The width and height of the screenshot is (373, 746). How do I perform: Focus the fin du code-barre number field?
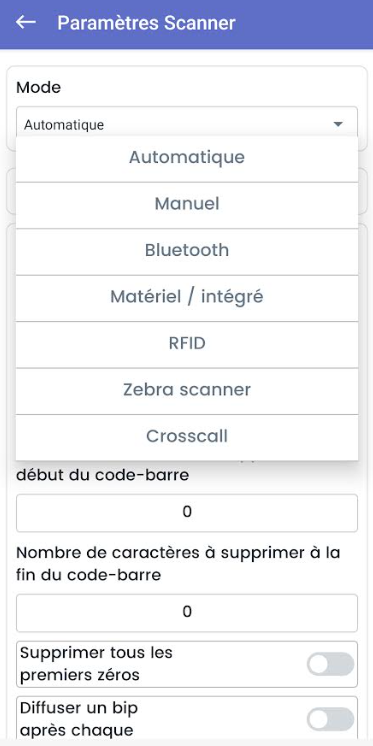[x=186, y=613]
